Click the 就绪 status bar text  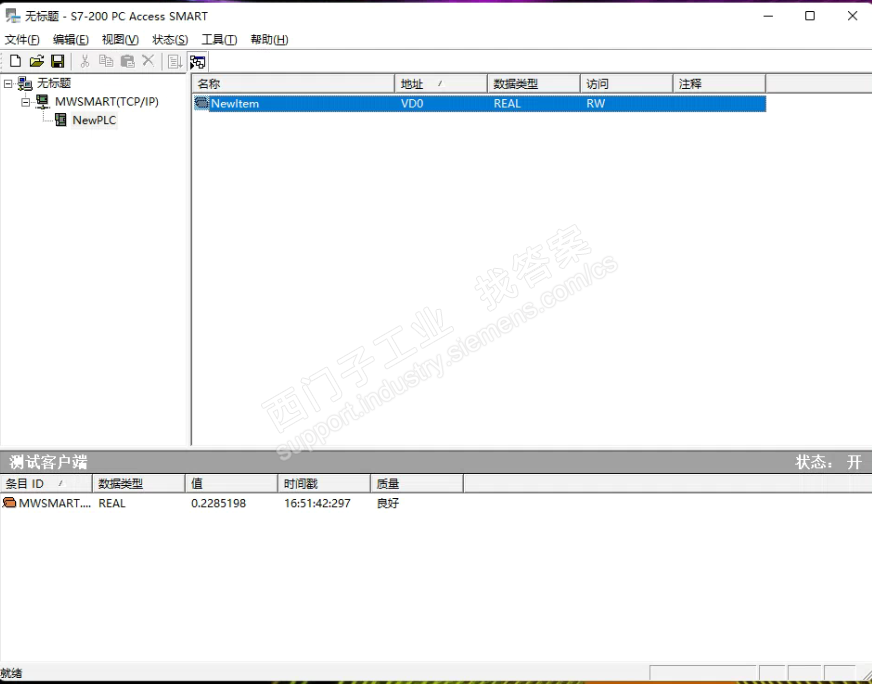(x=11, y=673)
